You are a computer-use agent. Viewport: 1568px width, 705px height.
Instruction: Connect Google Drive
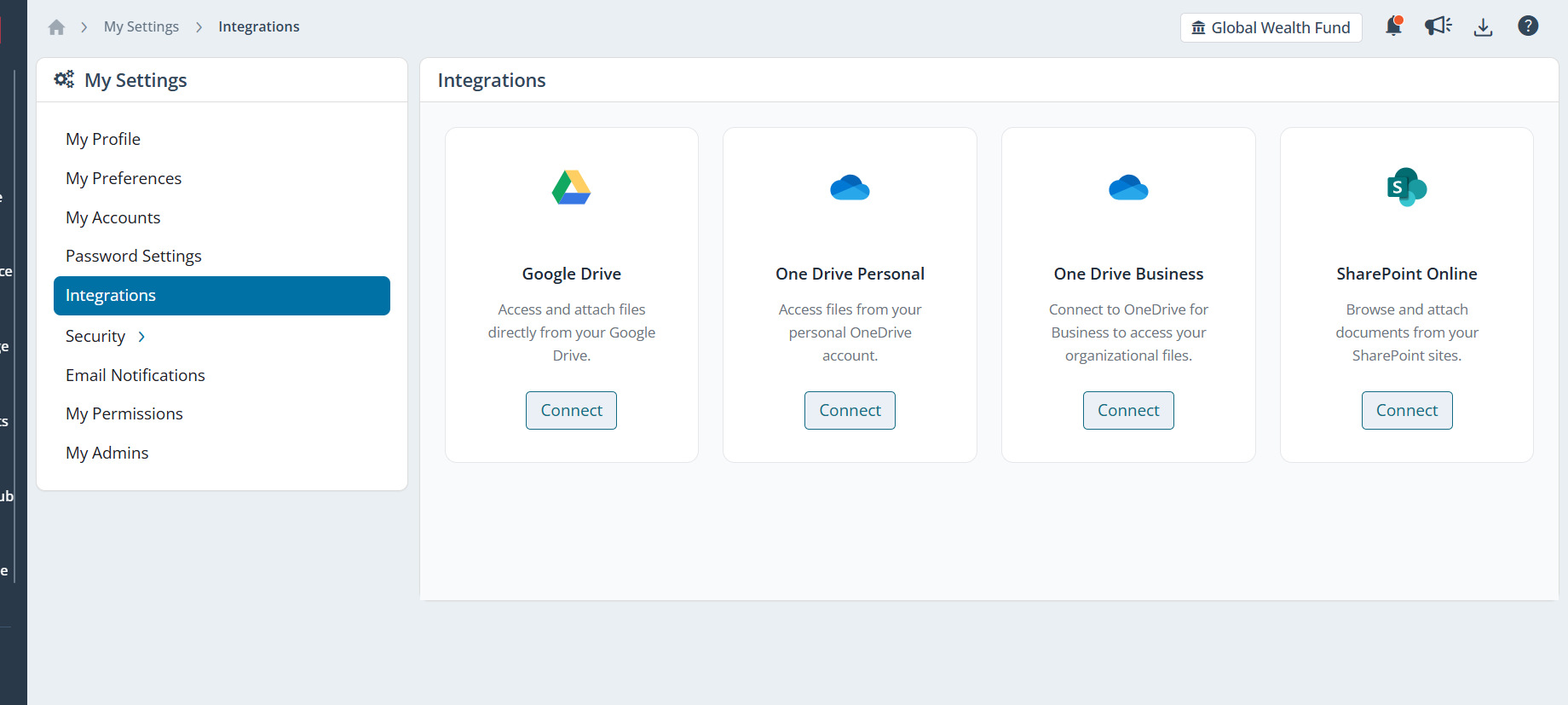pos(572,411)
